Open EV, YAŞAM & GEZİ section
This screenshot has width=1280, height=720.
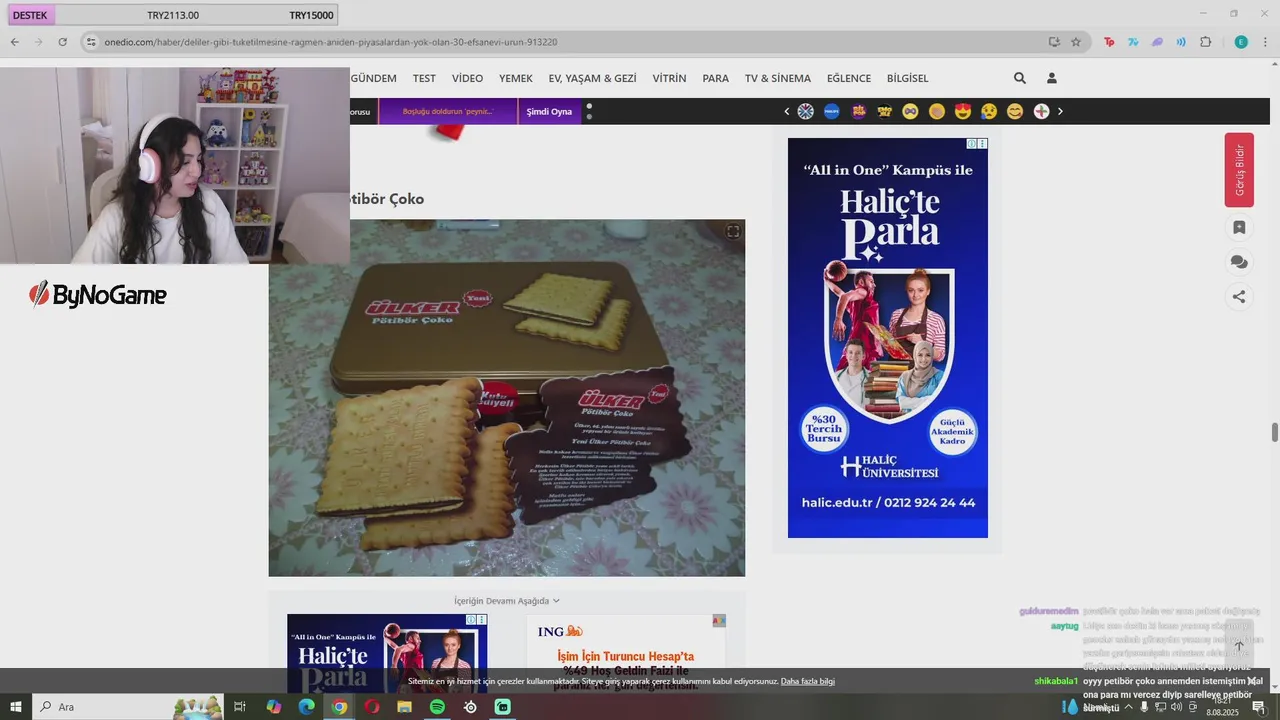tap(592, 78)
